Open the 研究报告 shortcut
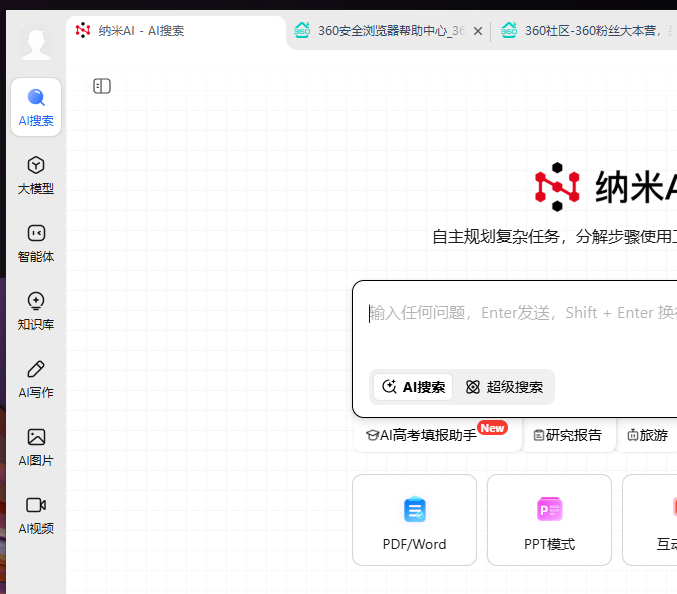The height and width of the screenshot is (594, 677). click(x=568, y=435)
